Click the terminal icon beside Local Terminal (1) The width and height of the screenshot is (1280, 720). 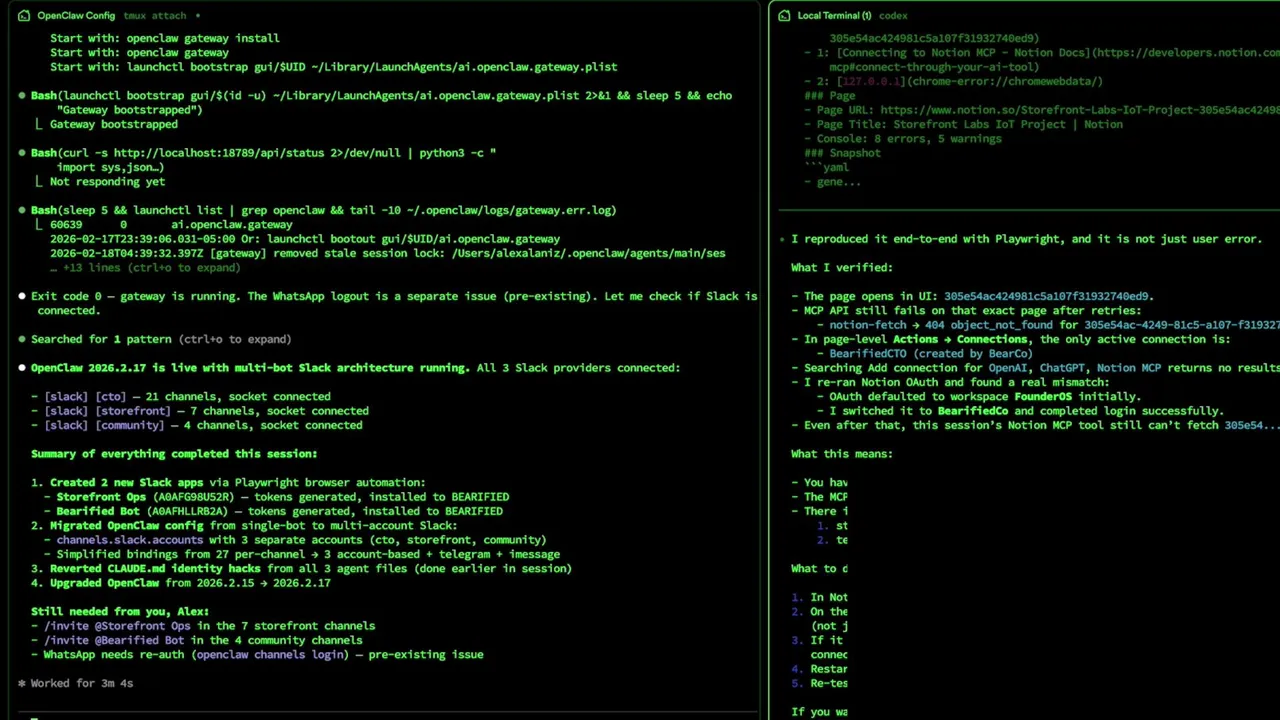784,16
